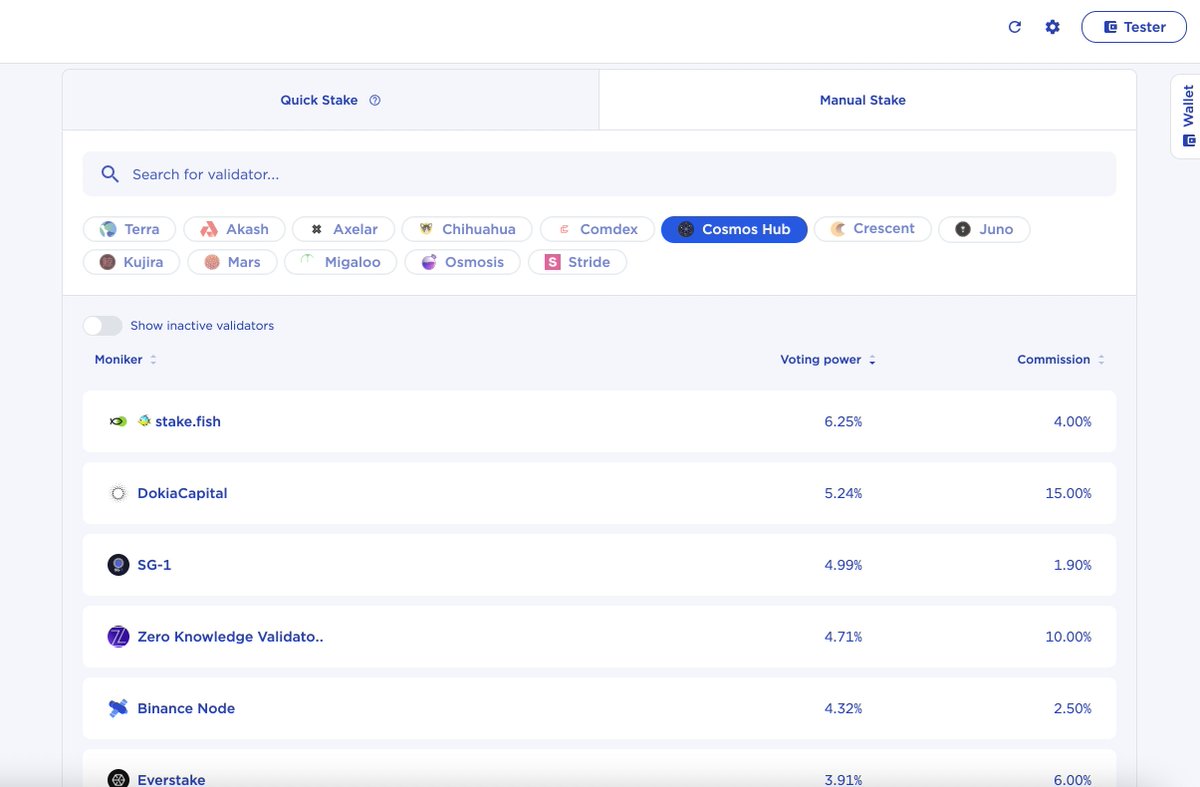Select the Crescent chain chip

(872, 229)
